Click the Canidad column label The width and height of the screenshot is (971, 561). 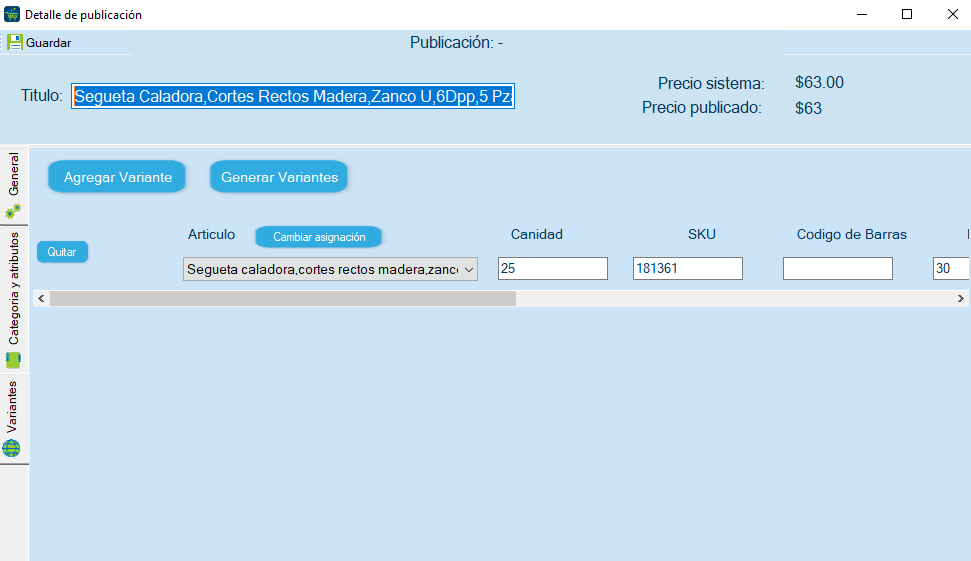click(x=536, y=234)
